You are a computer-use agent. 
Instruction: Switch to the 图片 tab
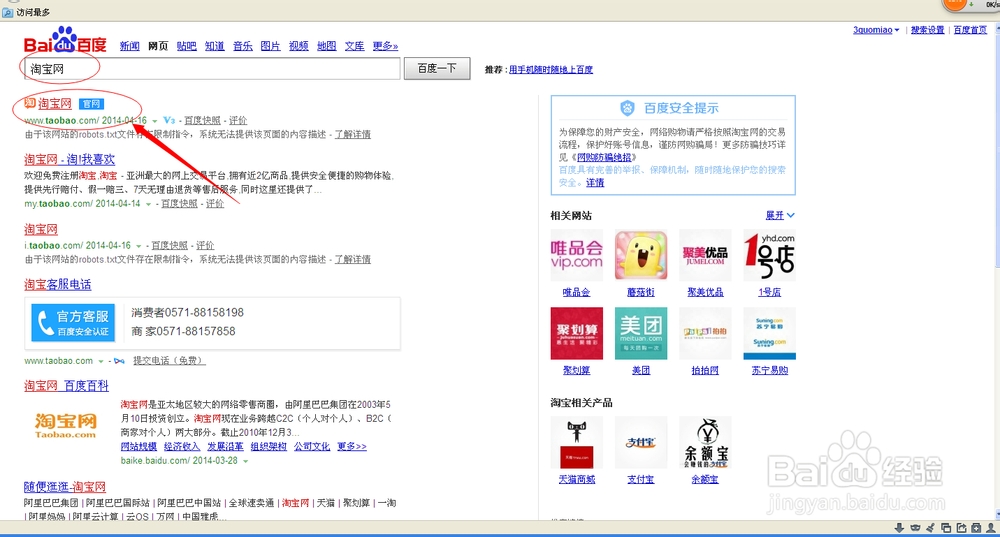[270, 46]
